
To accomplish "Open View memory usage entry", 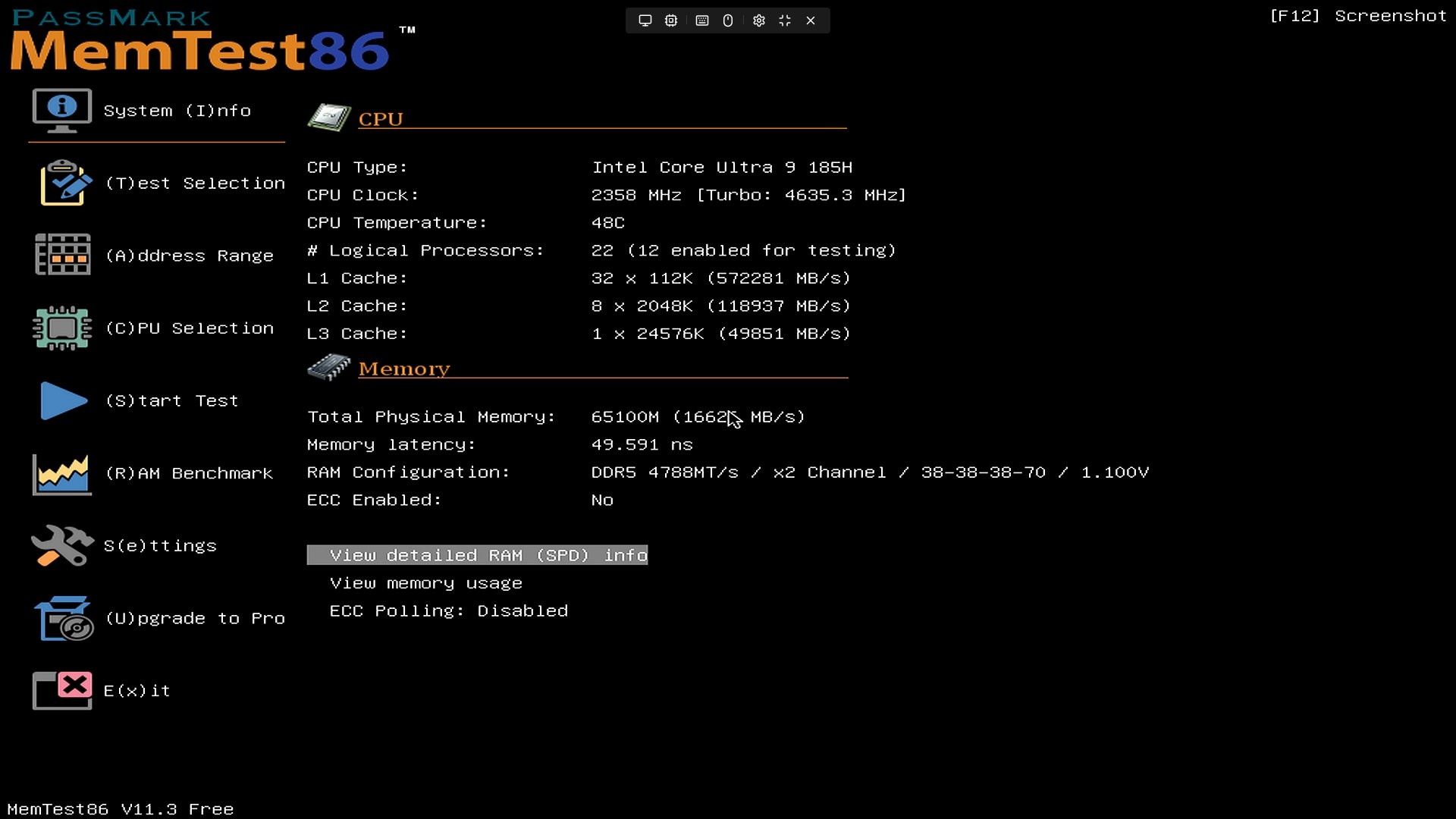I will coord(425,583).
